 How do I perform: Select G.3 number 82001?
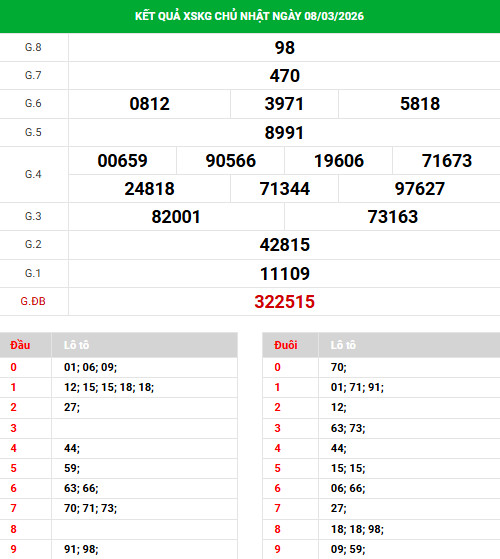point(176,217)
